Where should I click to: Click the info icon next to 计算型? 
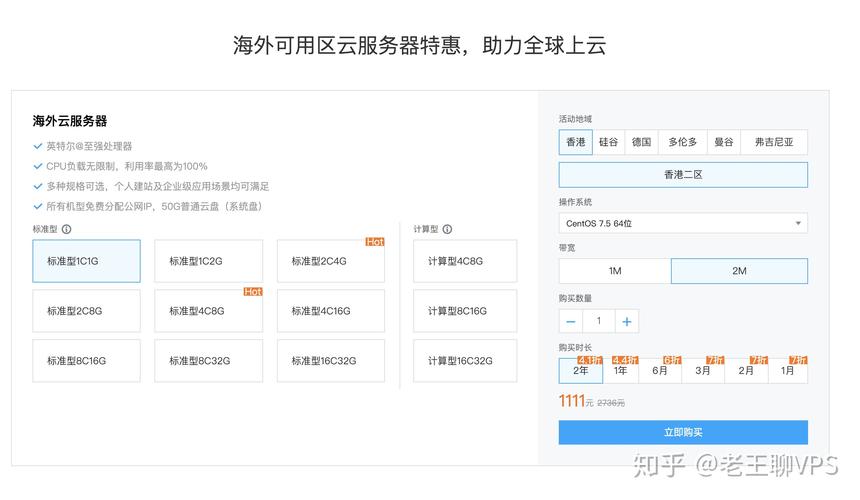(x=448, y=229)
